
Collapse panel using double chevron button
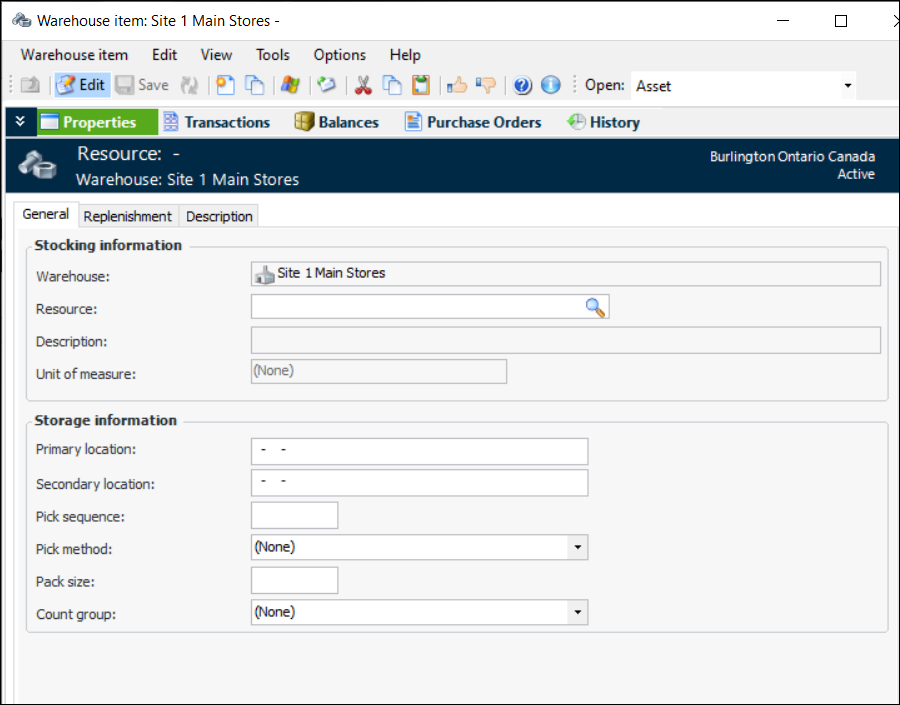click(20, 122)
